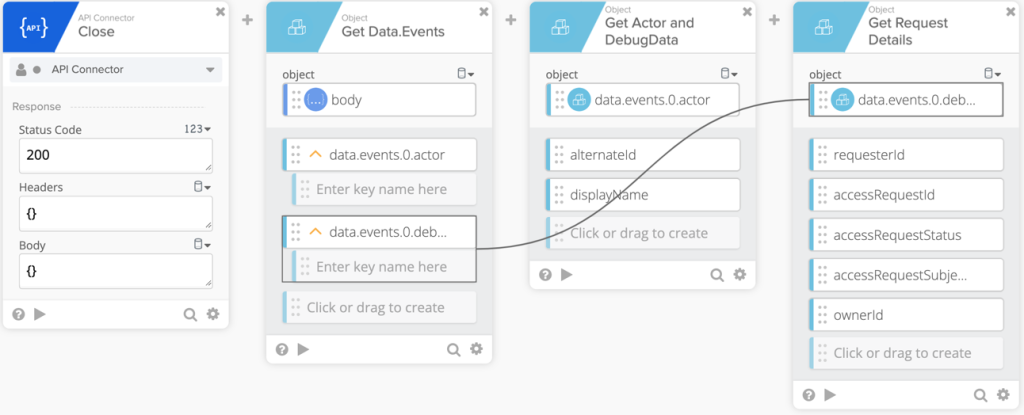Click 'Click or drag to create' in Get Data.Events
1024x415 pixels.
point(375,308)
